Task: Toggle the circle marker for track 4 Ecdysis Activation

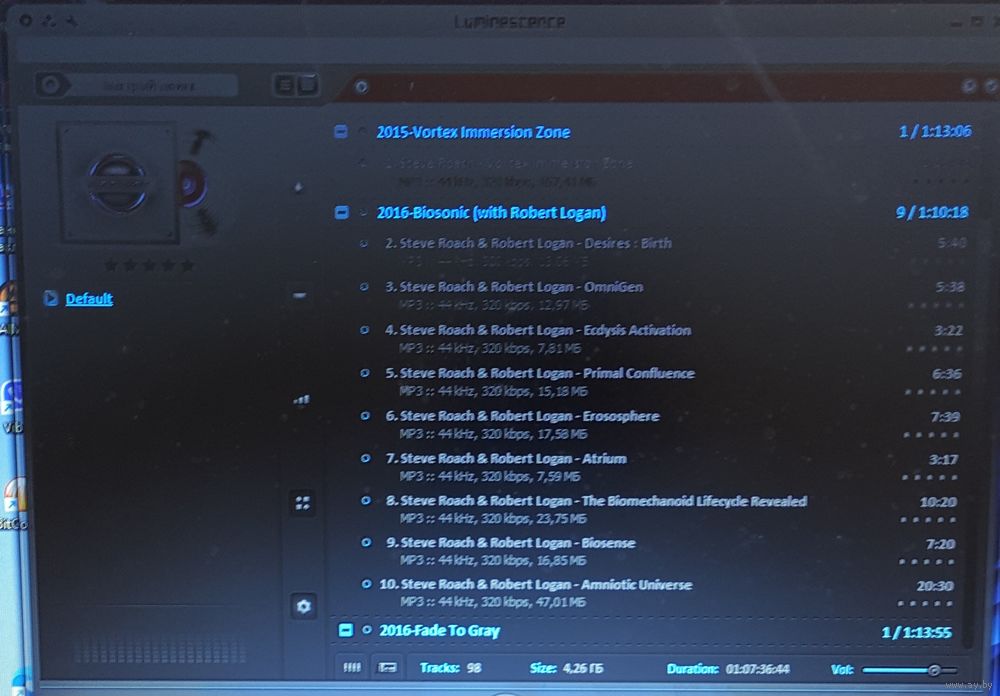Action: click(365, 330)
